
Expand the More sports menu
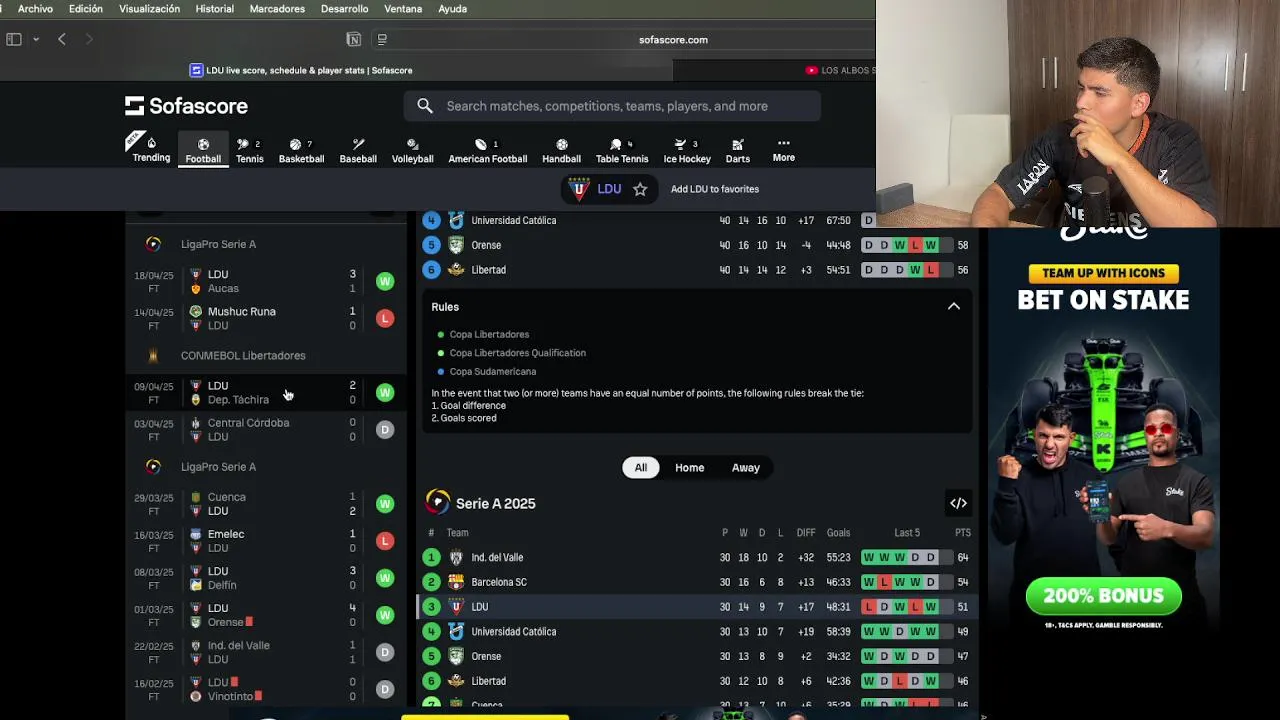pyautogui.click(x=784, y=150)
